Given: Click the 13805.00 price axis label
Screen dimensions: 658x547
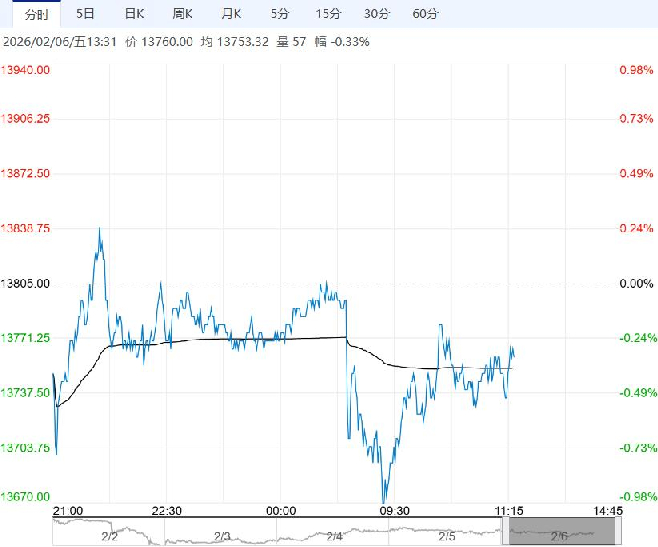Looking at the screenshot, I should point(28,284).
